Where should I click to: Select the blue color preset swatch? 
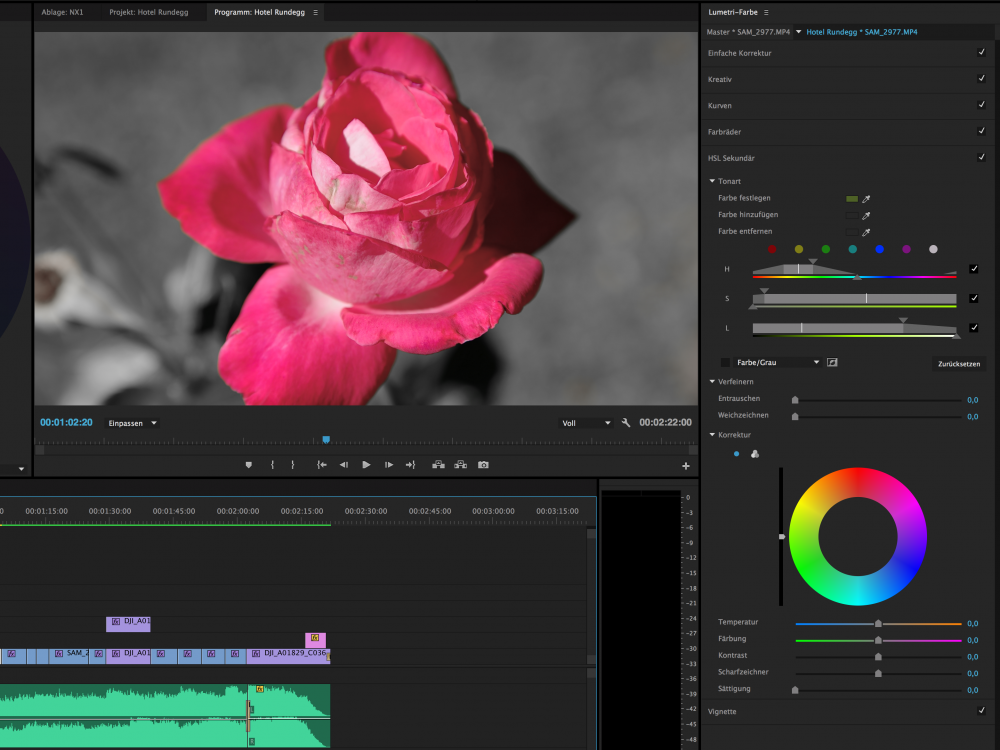coord(879,249)
